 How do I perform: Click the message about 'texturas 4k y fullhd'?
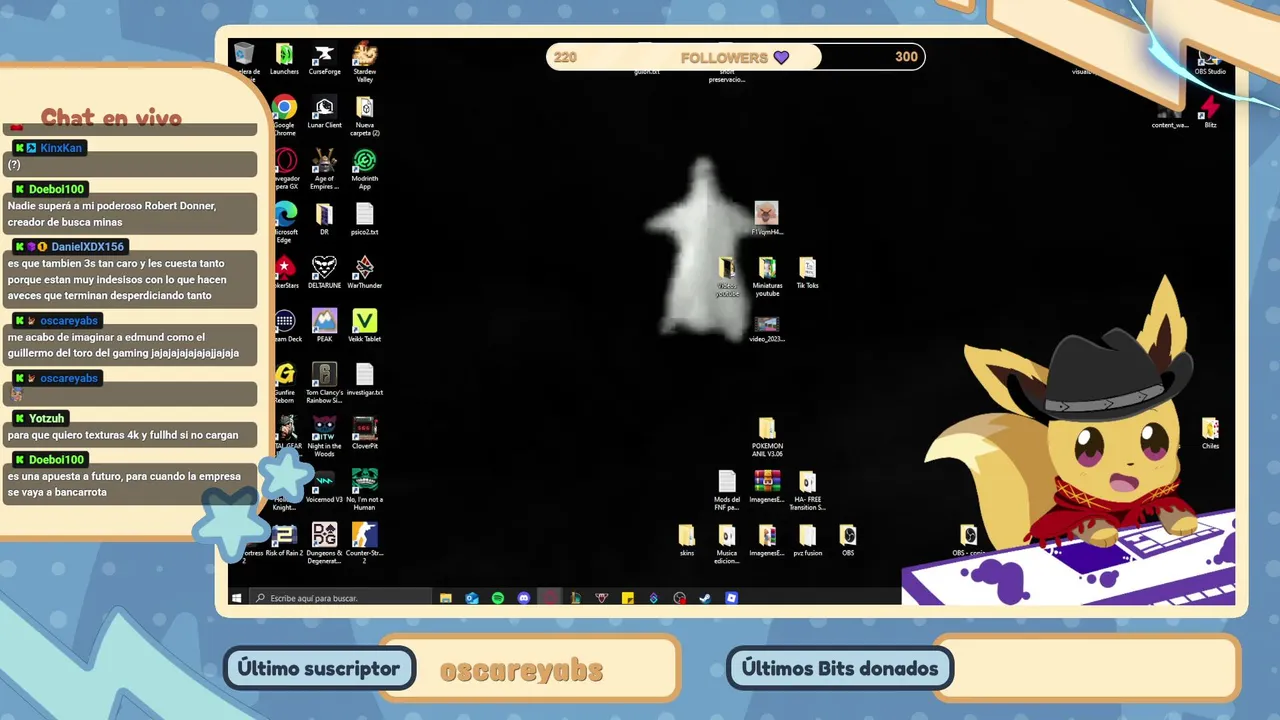tap(129, 436)
